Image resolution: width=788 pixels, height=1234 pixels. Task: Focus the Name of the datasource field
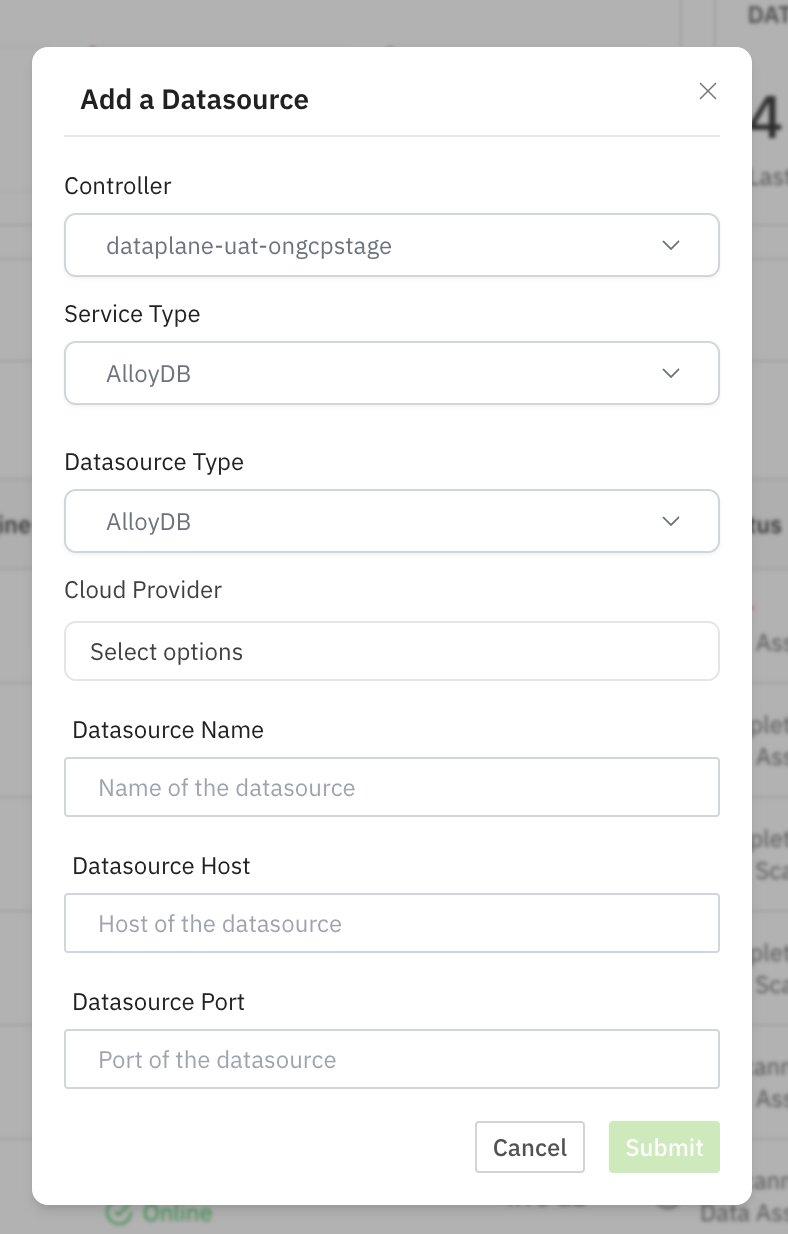(391, 787)
